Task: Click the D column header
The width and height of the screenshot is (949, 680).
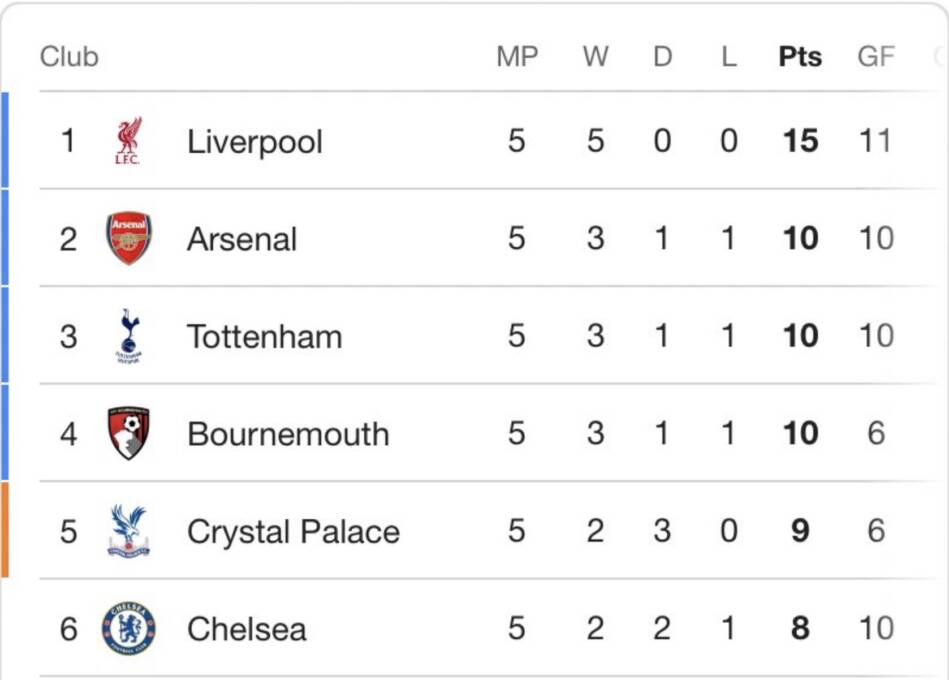Action: coord(662,57)
